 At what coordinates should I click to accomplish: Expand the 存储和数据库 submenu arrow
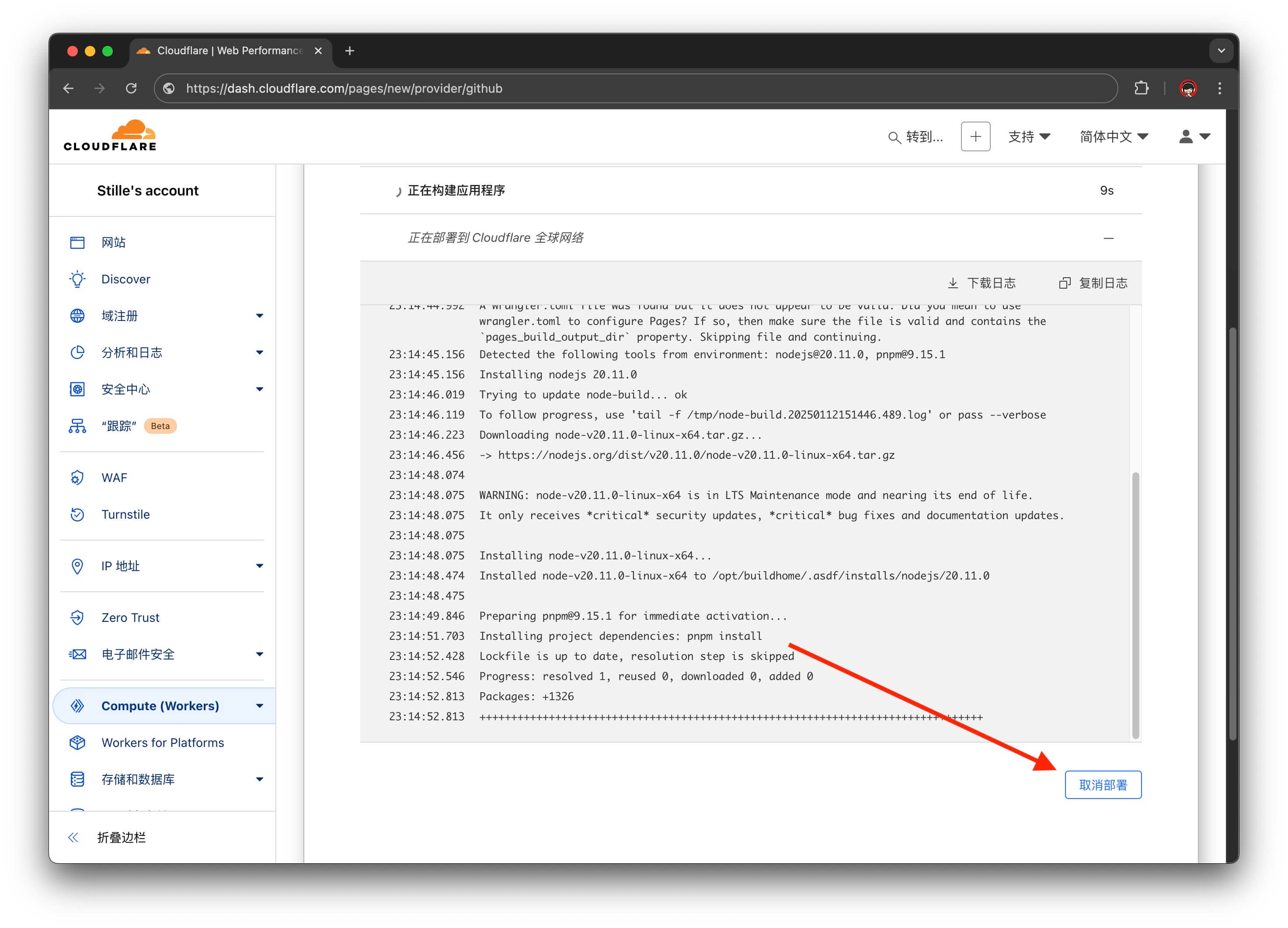(x=260, y=779)
